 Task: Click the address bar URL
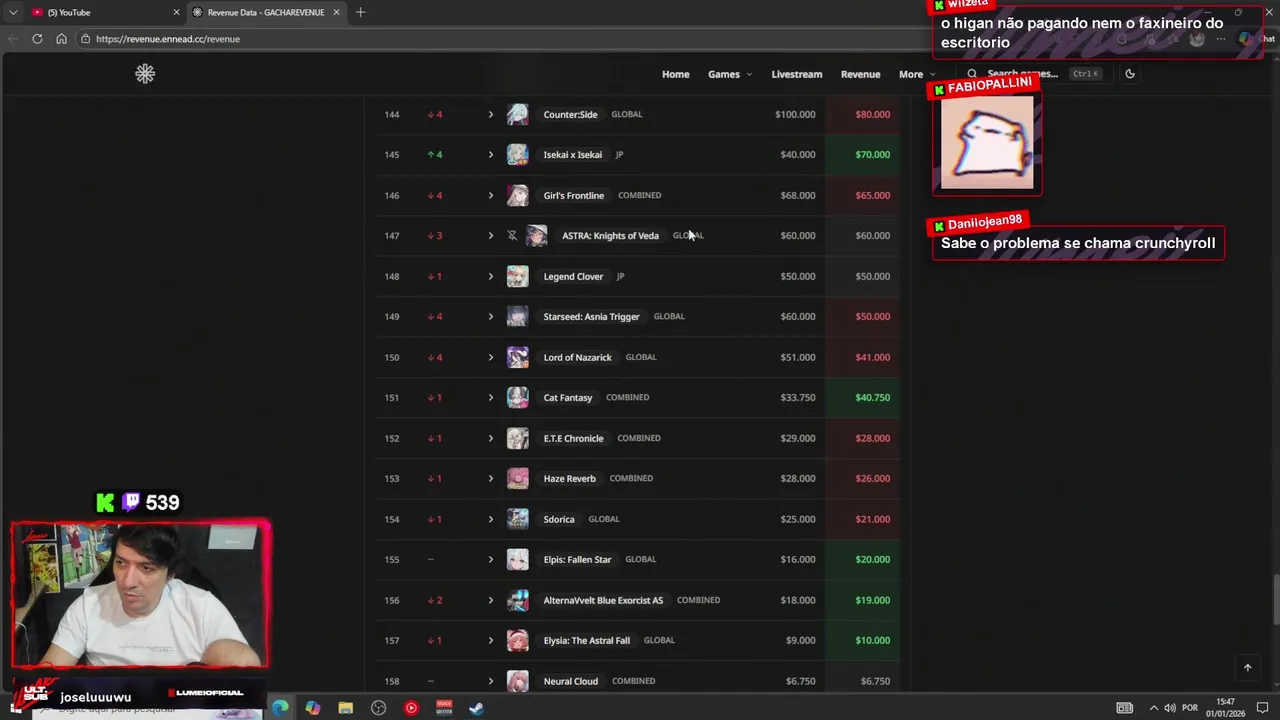[x=168, y=39]
